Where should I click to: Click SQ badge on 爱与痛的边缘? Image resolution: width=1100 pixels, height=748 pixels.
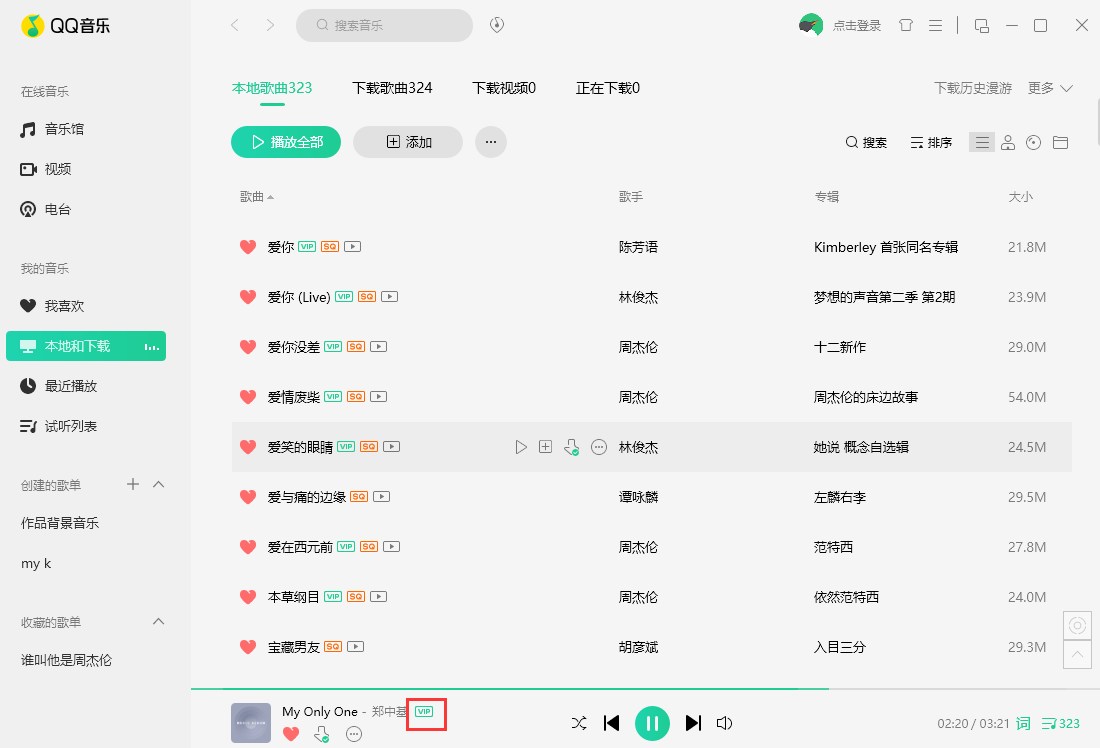point(358,496)
